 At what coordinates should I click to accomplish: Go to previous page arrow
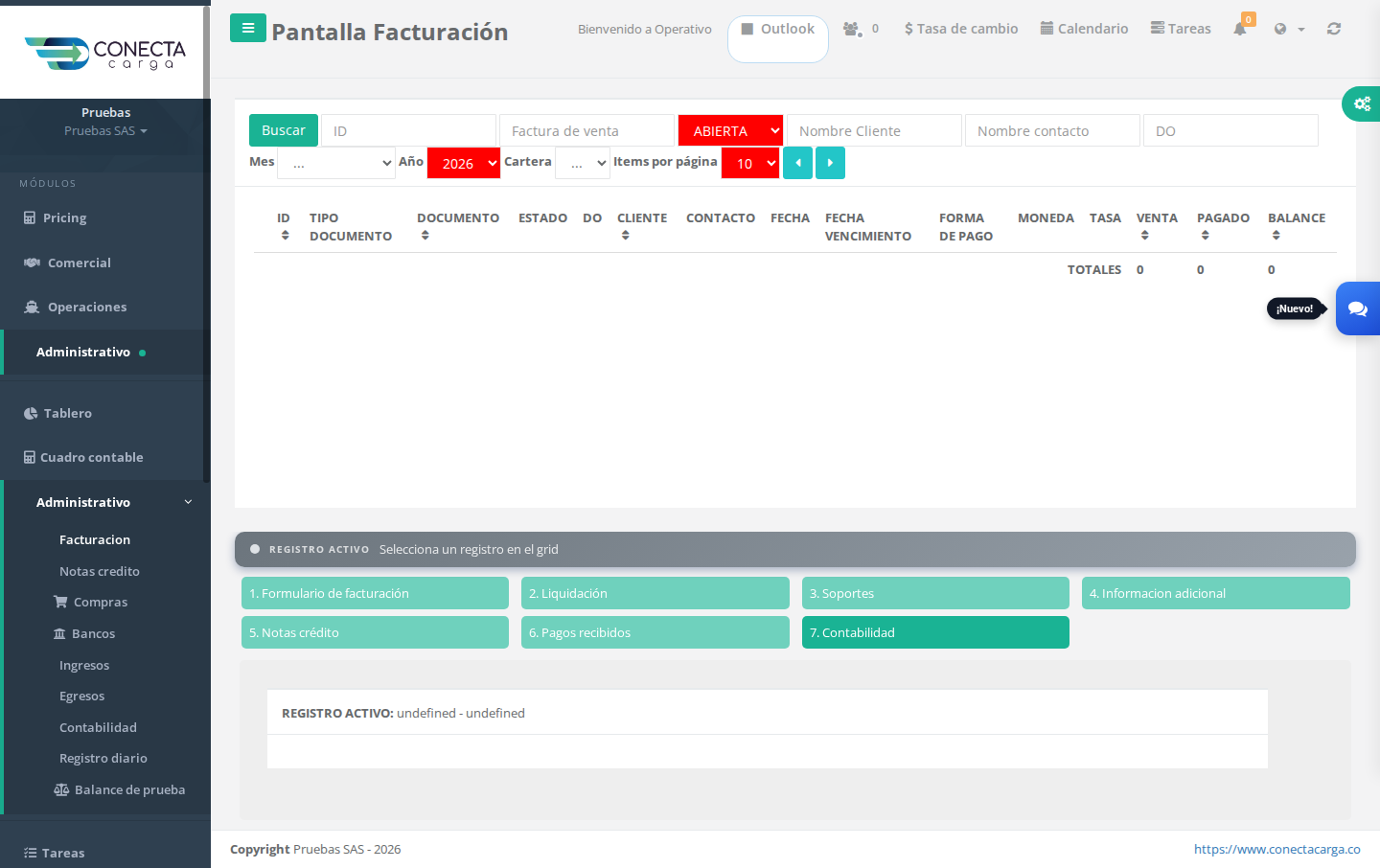(797, 163)
